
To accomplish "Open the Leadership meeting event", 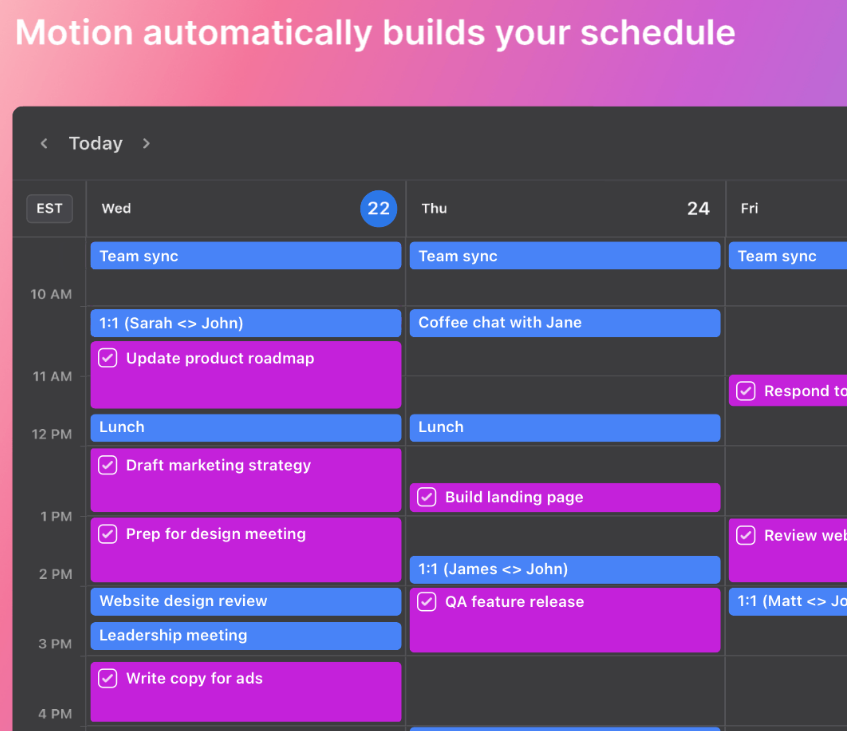I will point(245,635).
